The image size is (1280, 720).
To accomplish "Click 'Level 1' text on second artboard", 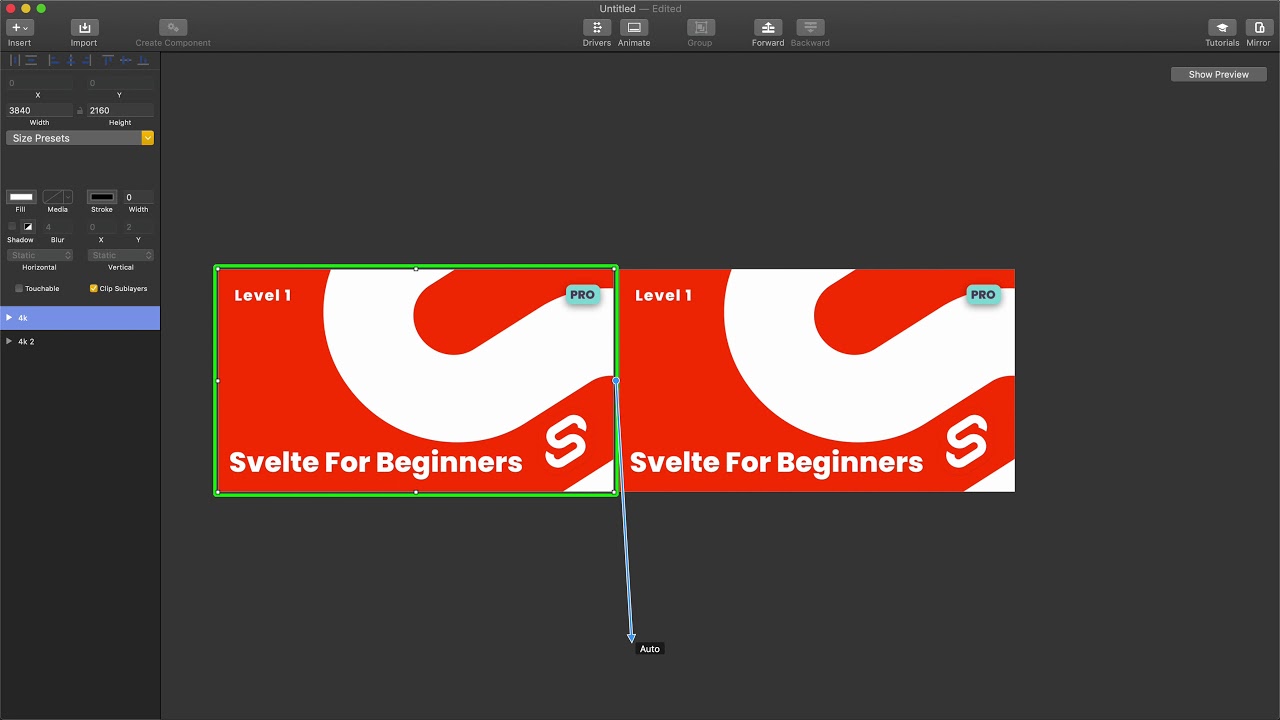I will [664, 295].
